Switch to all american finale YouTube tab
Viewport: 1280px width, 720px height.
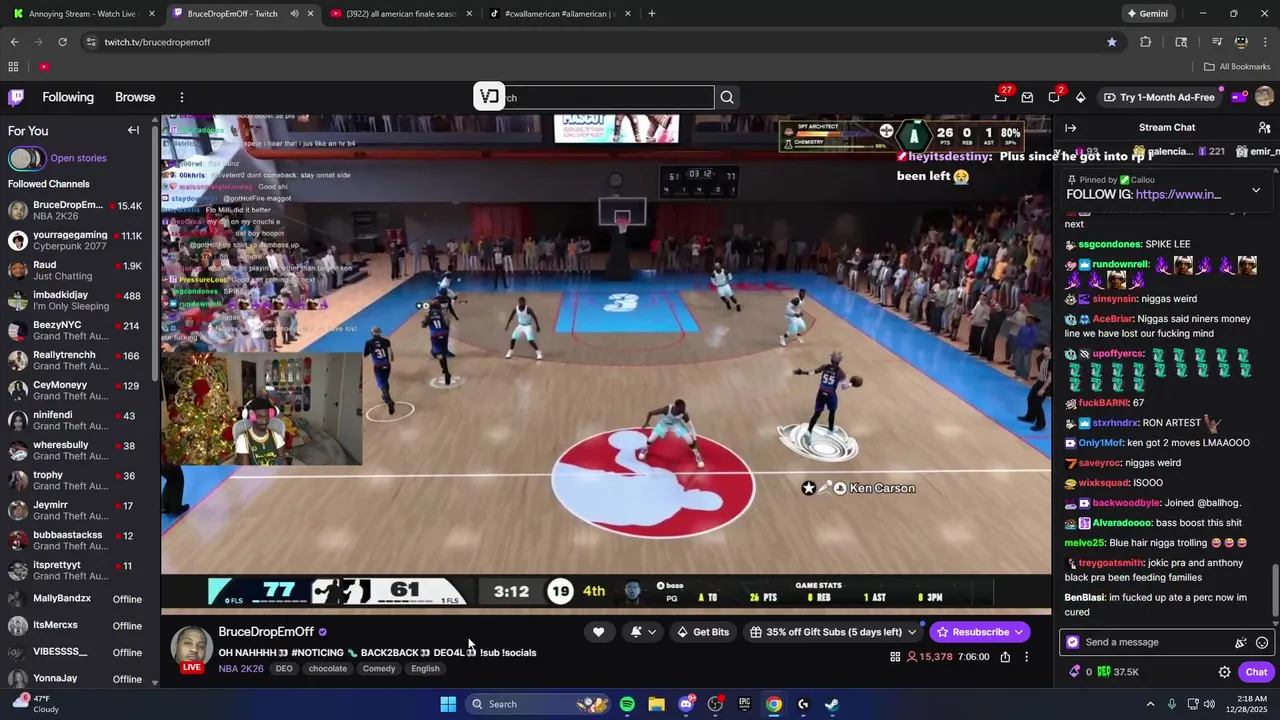click(x=400, y=14)
